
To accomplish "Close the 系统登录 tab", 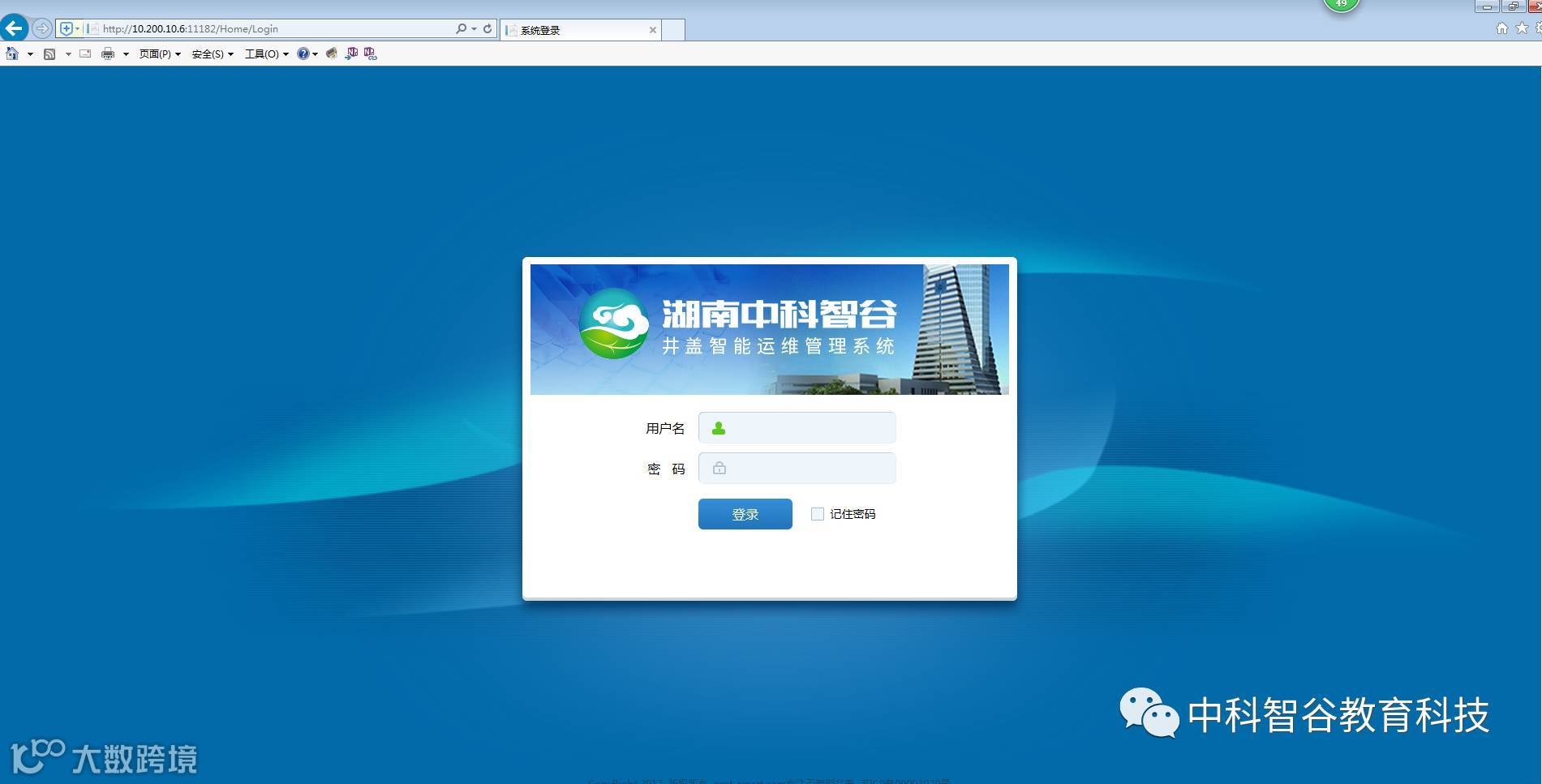I will (652, 30).
